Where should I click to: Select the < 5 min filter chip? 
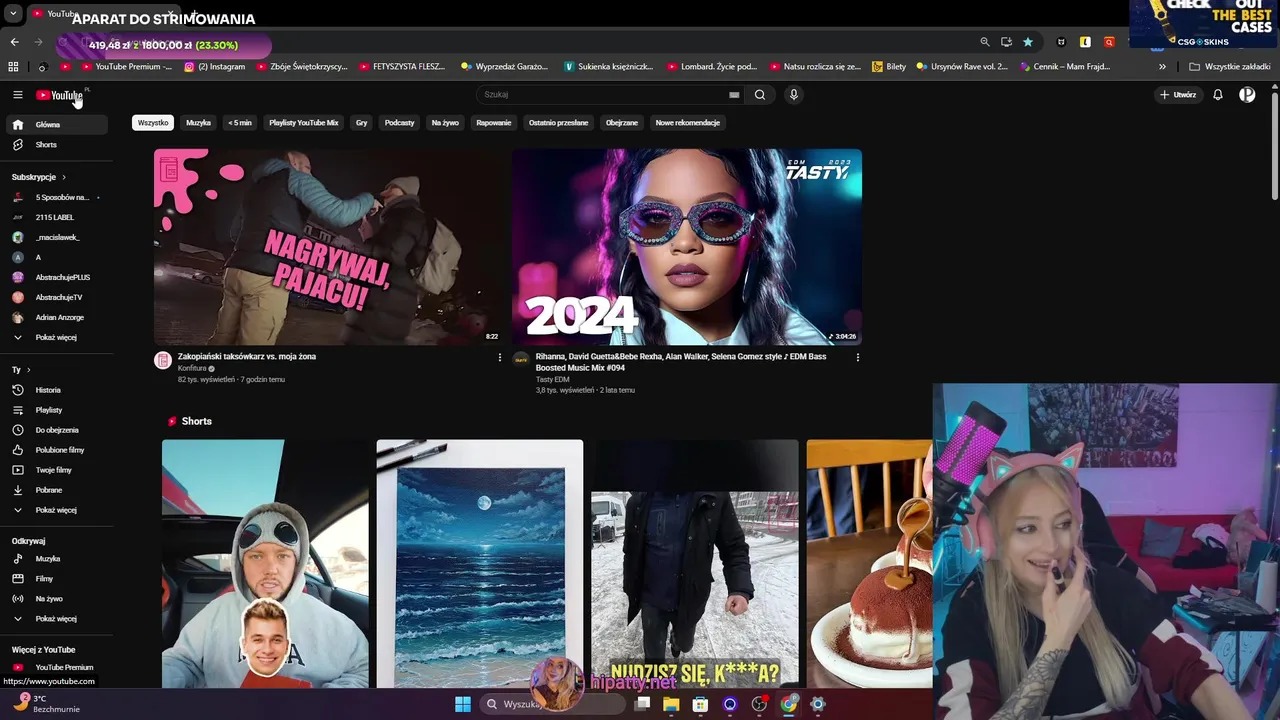(x=240, y=123)
